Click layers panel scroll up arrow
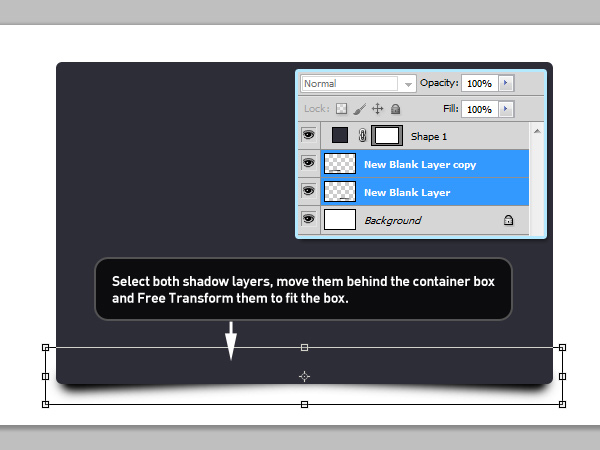Screen dimensions: 600x450 (x=537, y=131)
